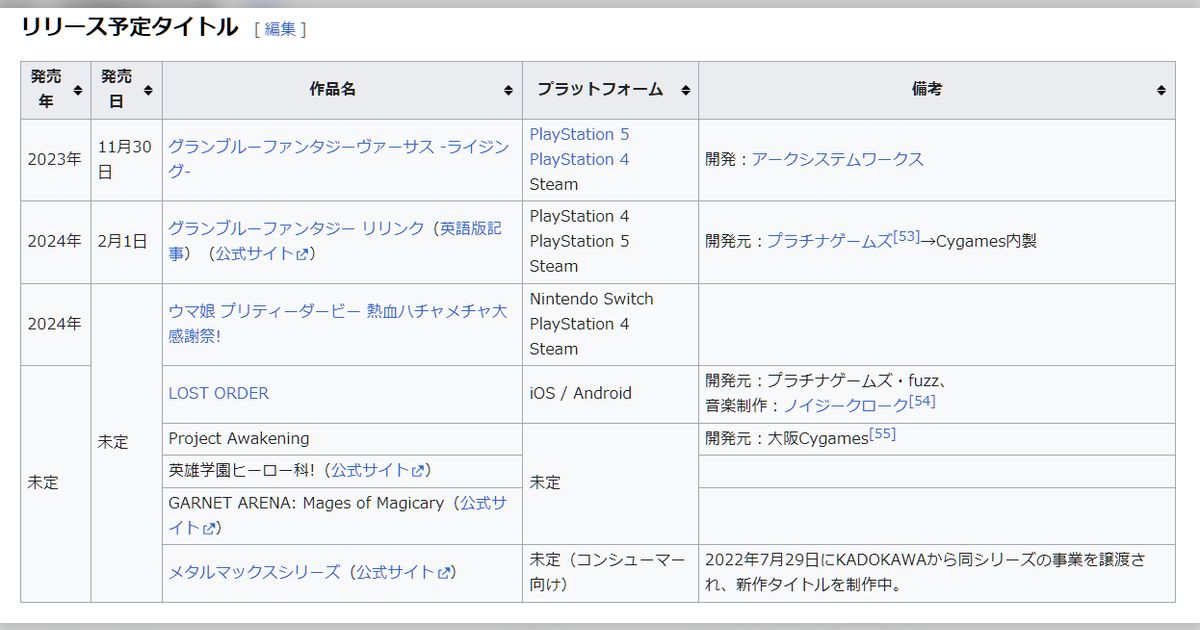Screen dimensions: 1200x630
Task: Open the 編集 link next to リリース予定タイトル
Action: tap(281, 29)
